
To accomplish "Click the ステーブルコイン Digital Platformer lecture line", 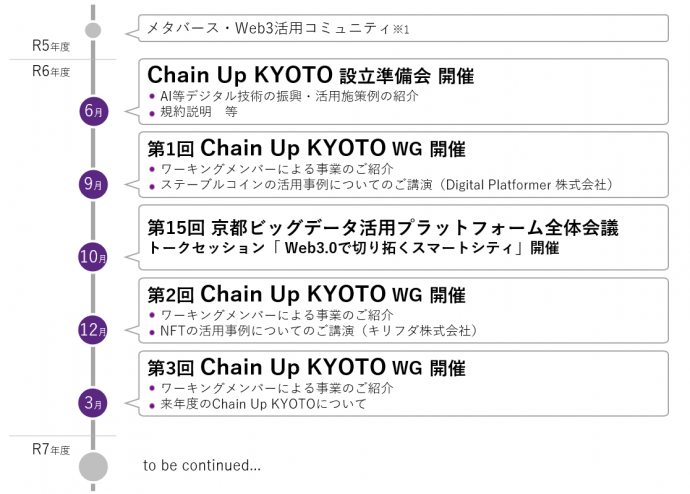I will point(385,184).
